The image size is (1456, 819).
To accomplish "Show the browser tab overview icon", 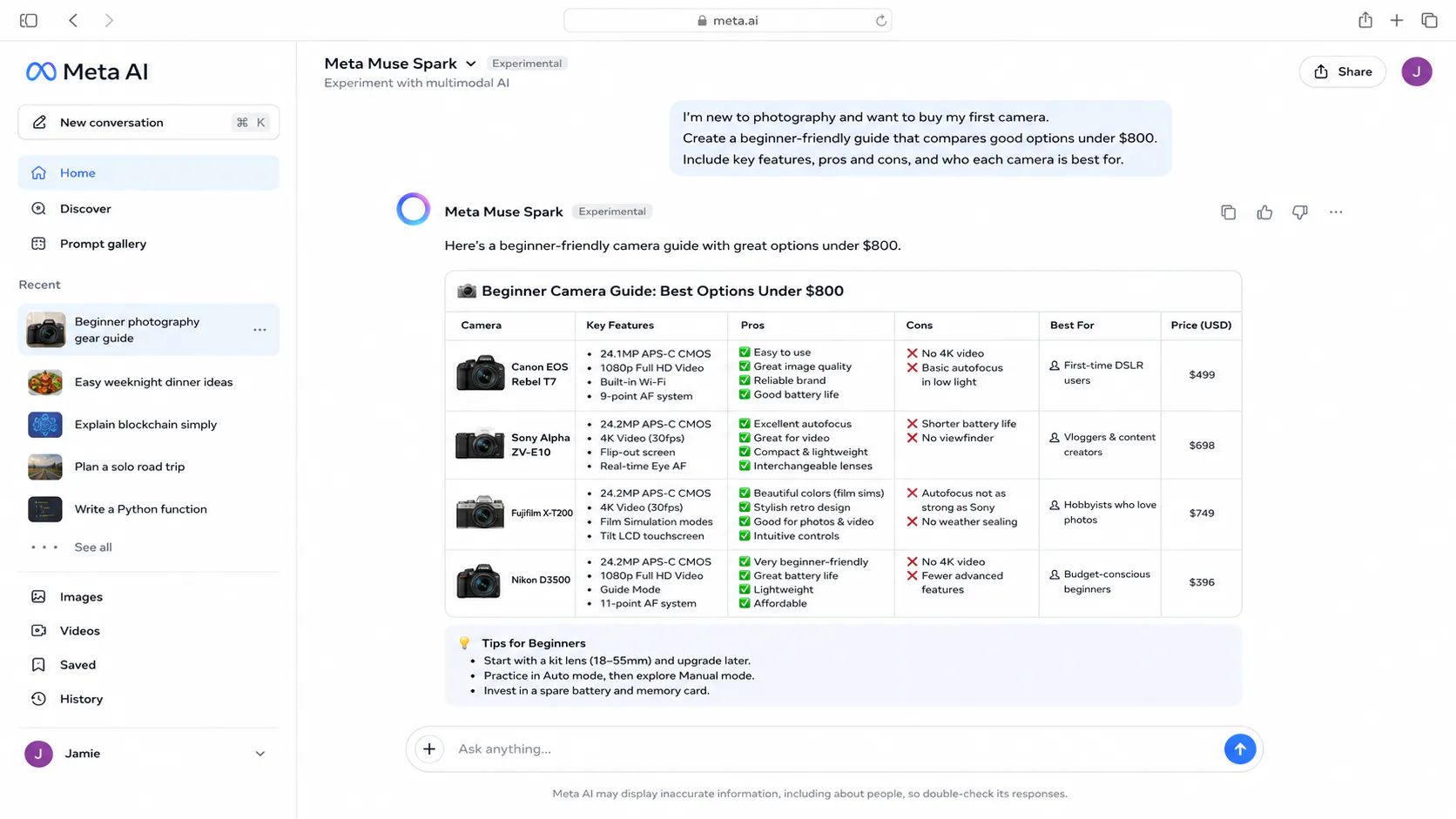I will (x=1429, y=20).
